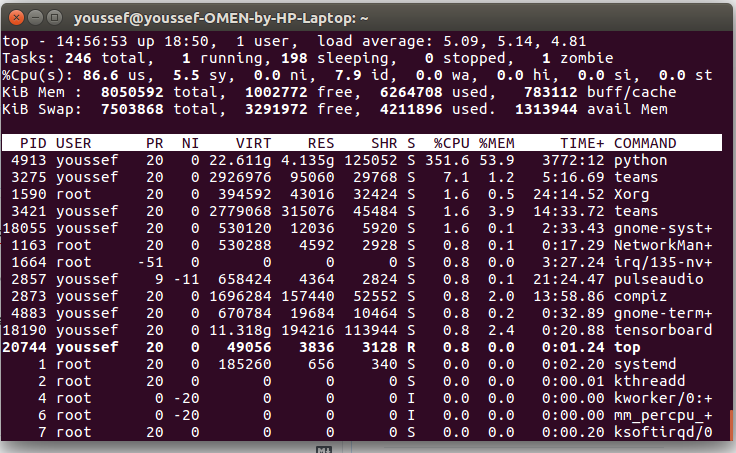The image size is (736, 453).
Task: Click the gnome-term+ command name
Action: (663, 314)
